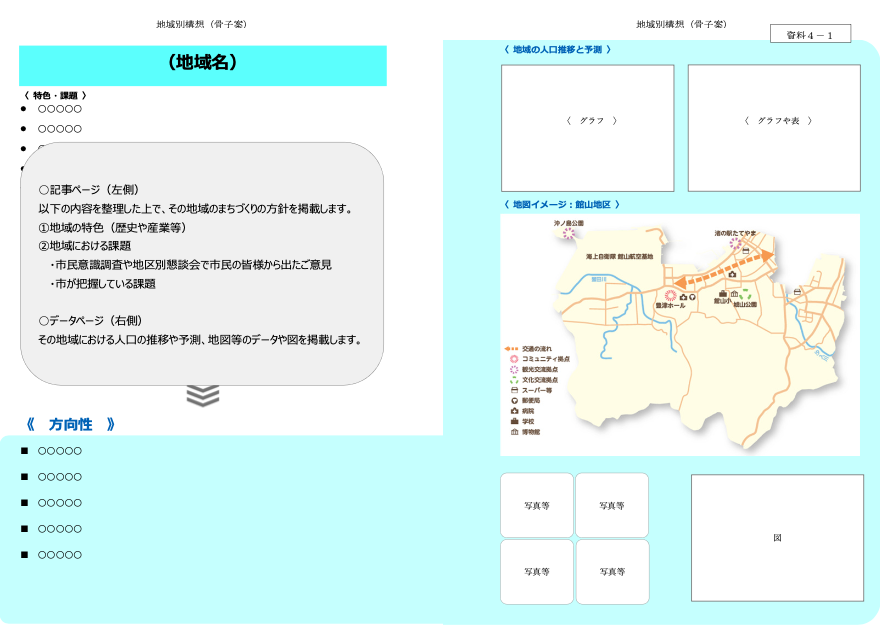Screen dimensions: 881x628
Task: Click the ①地域の特色（歴史や産業等） line
Action: [112, 227]
